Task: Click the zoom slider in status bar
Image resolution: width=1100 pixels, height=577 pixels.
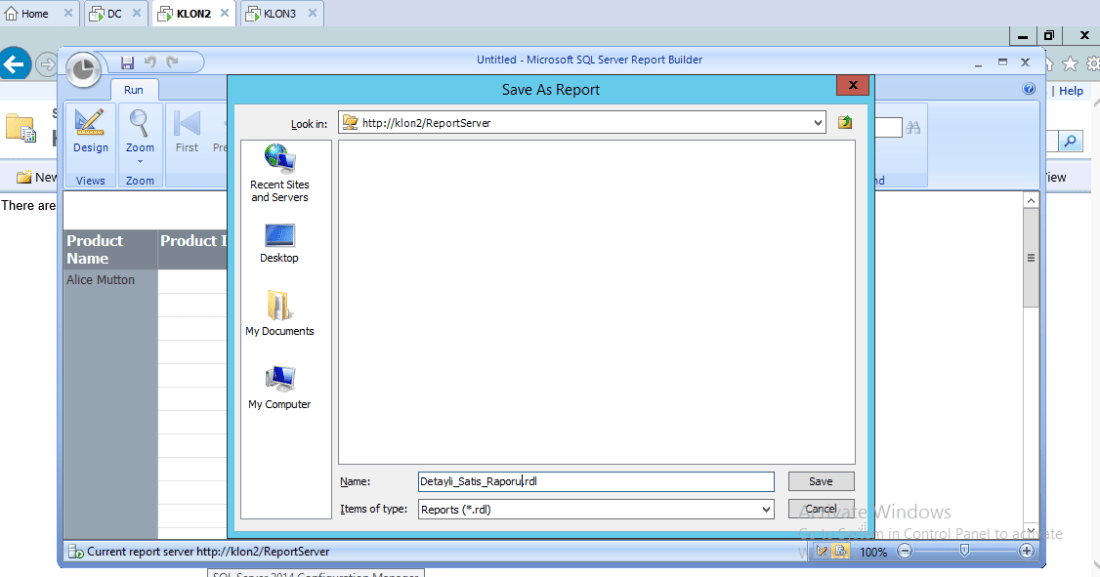Action: click(x=964, y=551)
